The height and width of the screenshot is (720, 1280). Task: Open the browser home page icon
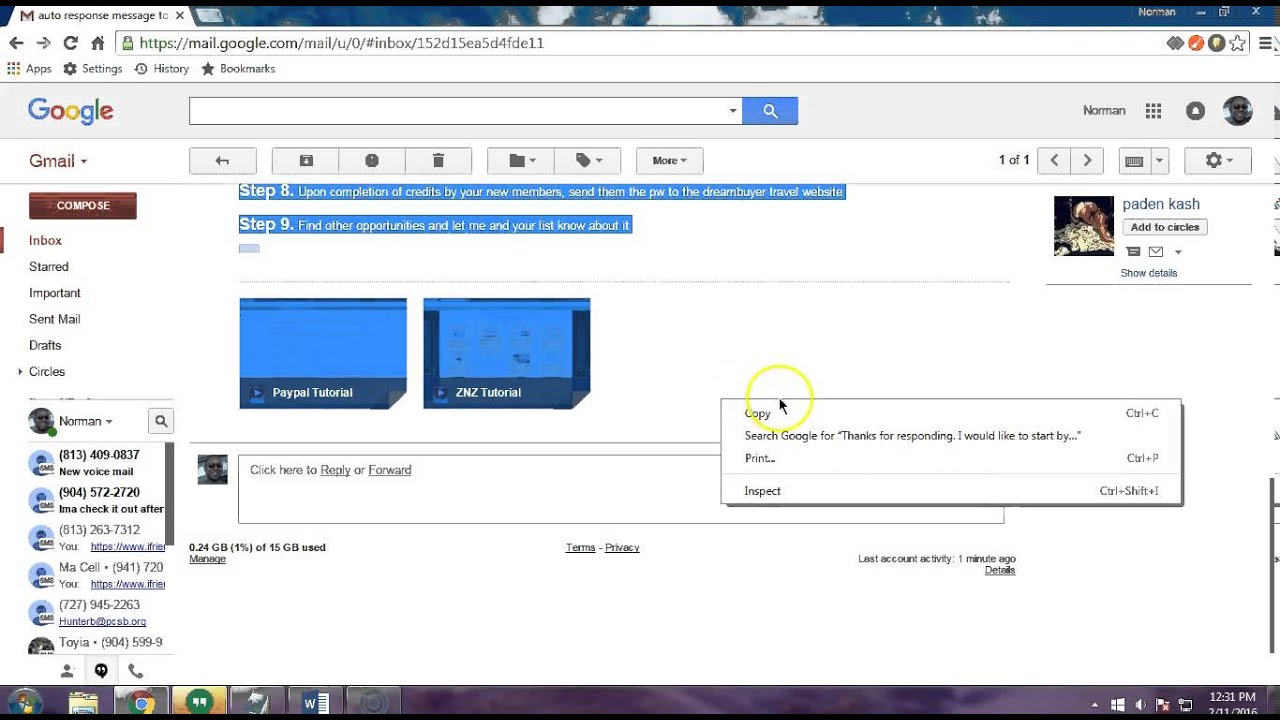(98, 43)
